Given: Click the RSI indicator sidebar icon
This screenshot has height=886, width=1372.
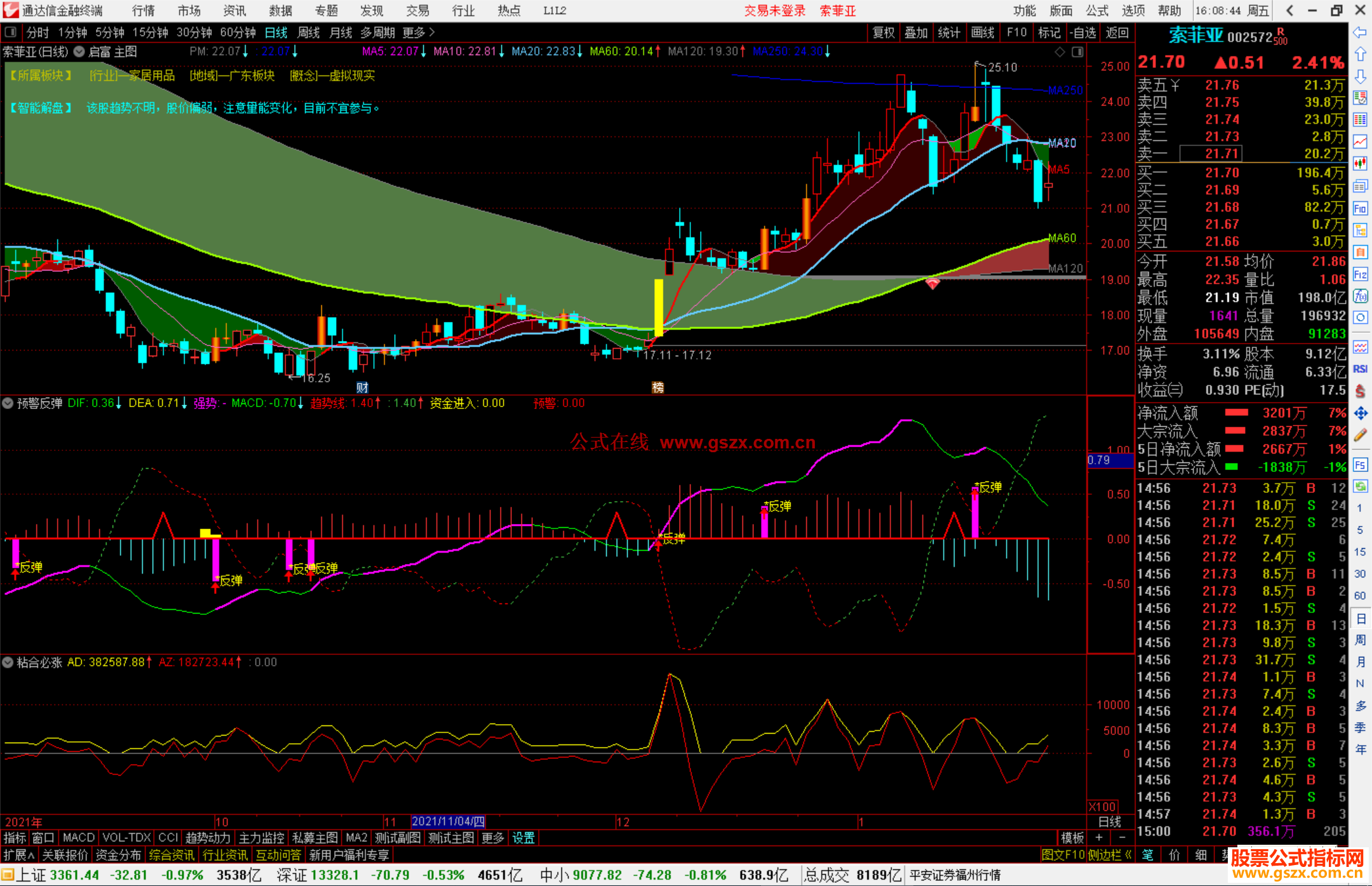Looking at the screenshot, I should 1360,369.
